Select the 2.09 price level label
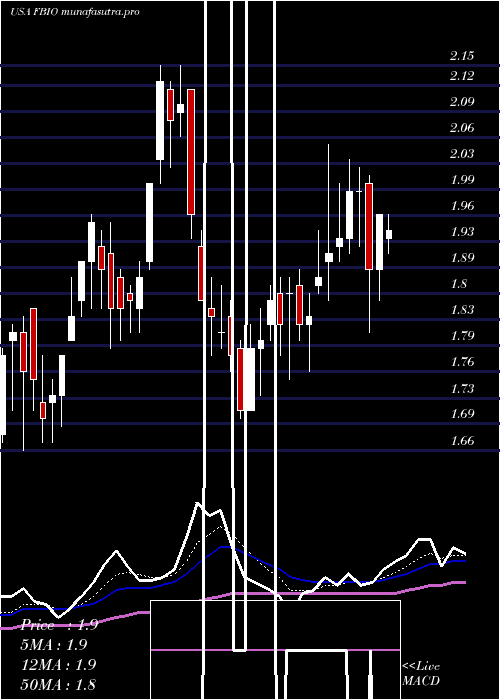500x700 pixels. 462,101
